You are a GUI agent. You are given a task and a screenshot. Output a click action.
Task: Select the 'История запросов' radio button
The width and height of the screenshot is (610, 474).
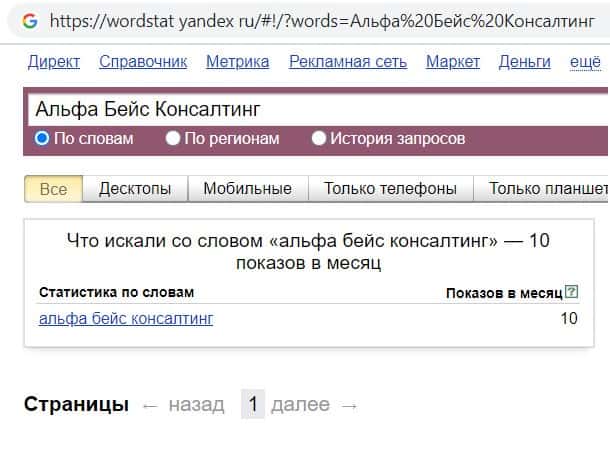(x=319, y=139)
